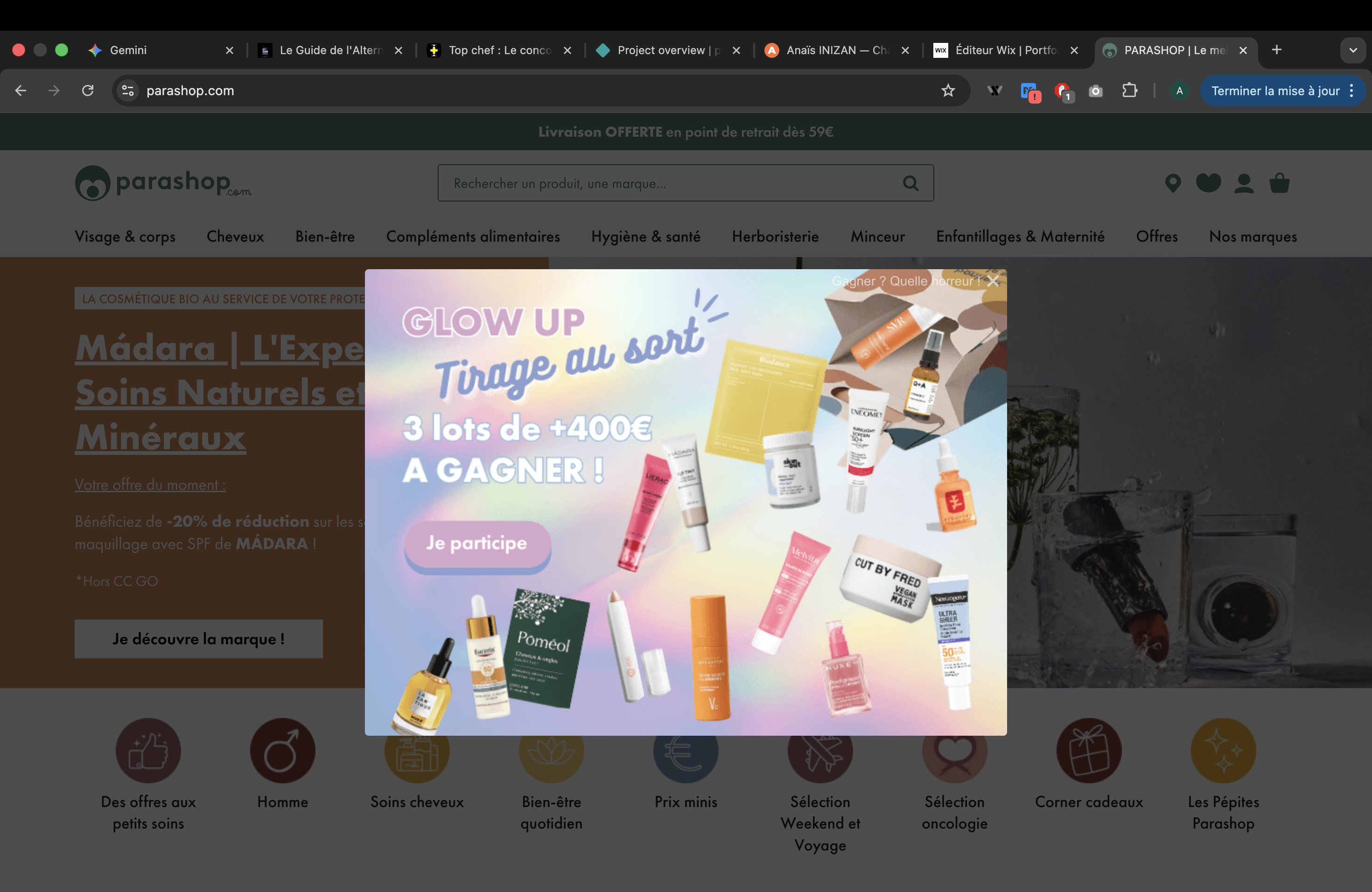The width and height of the screenshot is (1372, 892).
Task: Open the shopping basket icon
Action: [x=1279, y=183]
